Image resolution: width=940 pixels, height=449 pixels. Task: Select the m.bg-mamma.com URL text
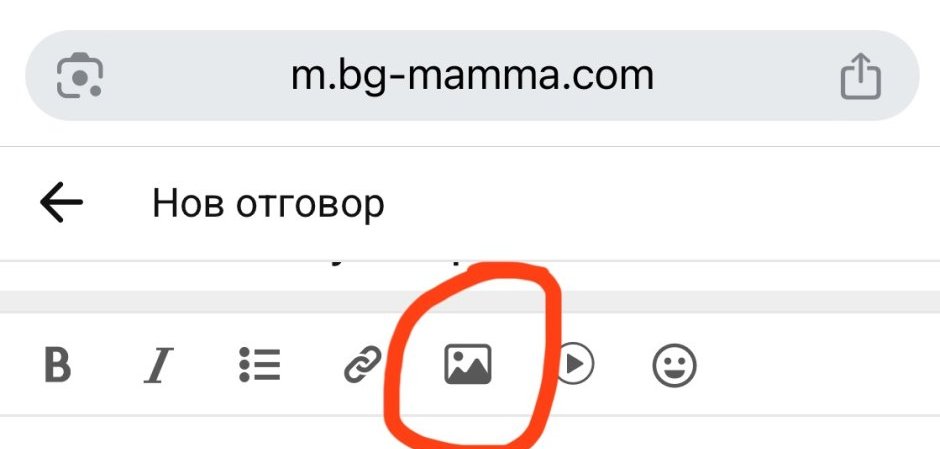(472, 77)
